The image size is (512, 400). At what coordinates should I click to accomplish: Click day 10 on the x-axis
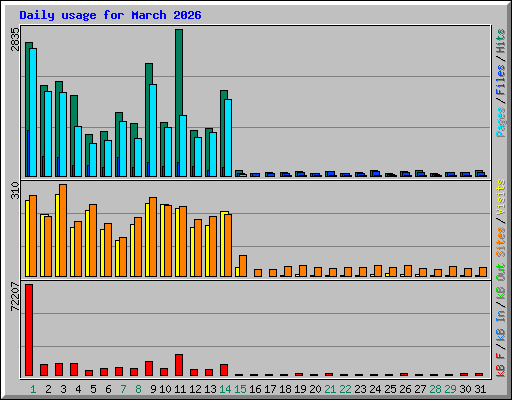(x=165, y=389)
